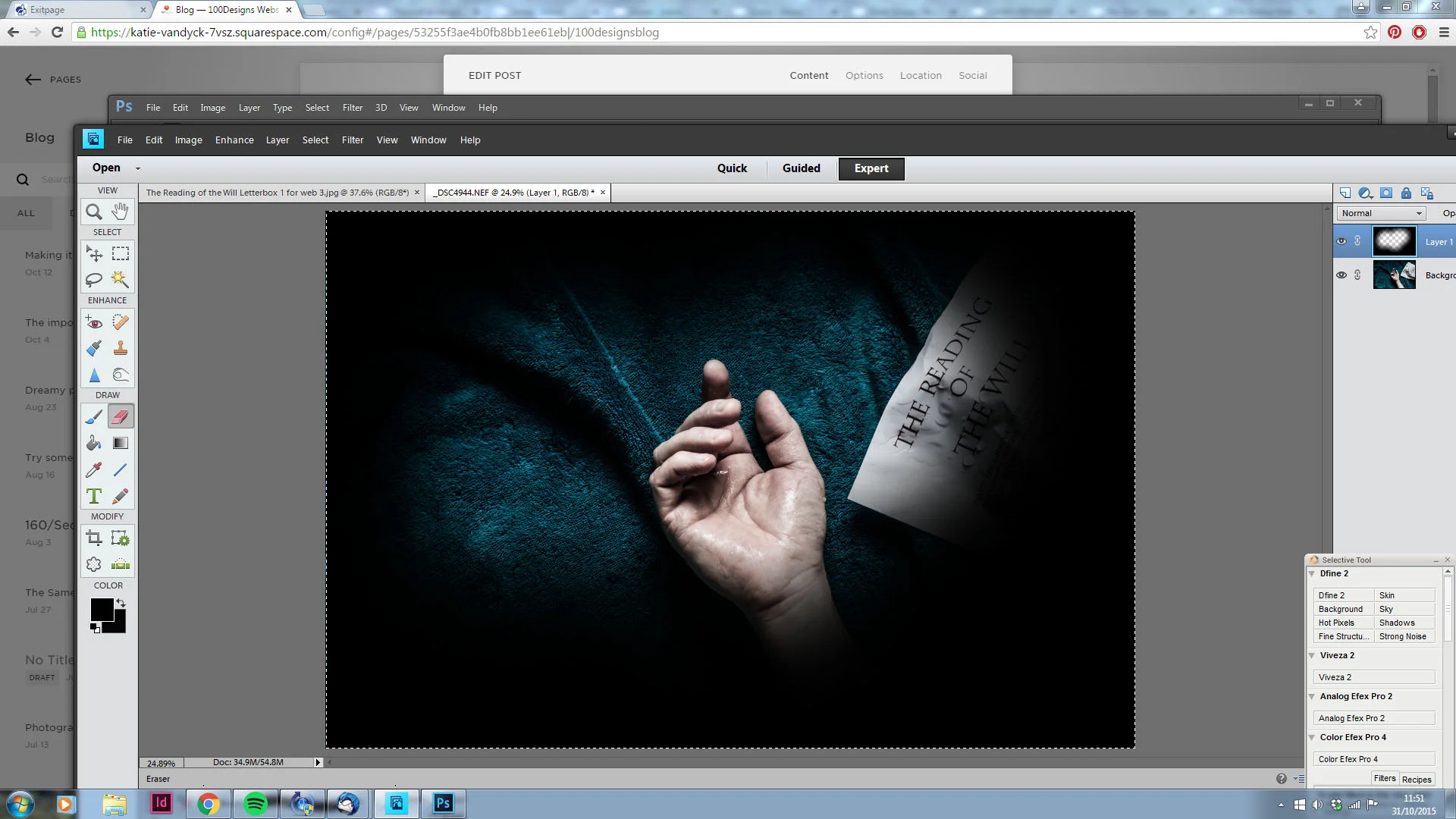The image size is (1456, 819).
Task: Hide Layer 1 using eye icon
Action: pyautogui.click(x=1341, y=241)
